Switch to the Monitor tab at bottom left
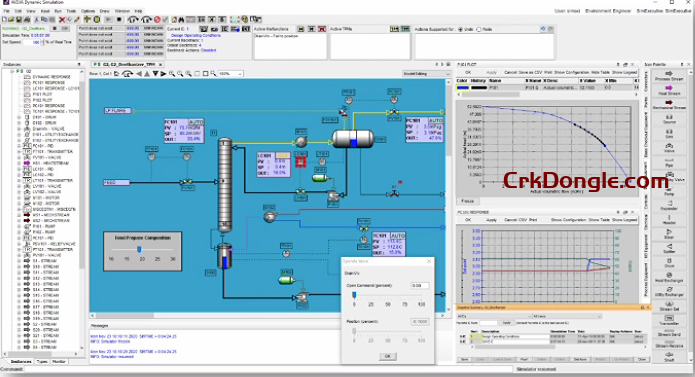 point(59,361)
